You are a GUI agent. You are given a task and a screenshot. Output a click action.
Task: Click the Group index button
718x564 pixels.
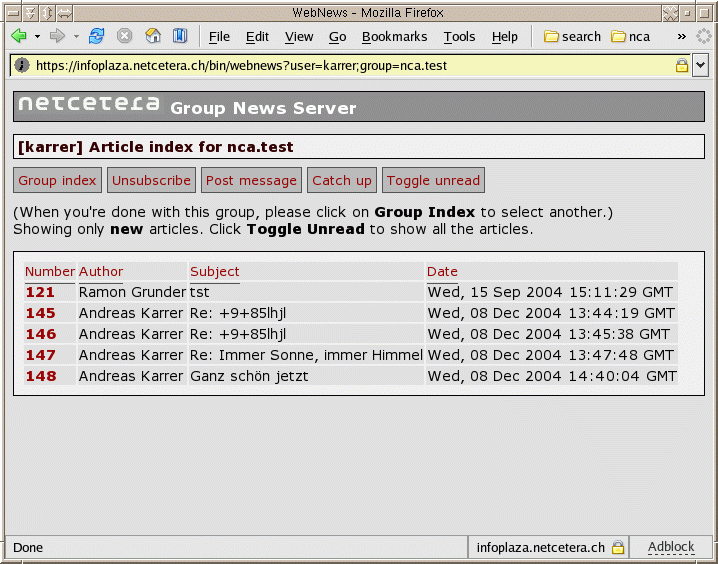click(x=57, y=180)
